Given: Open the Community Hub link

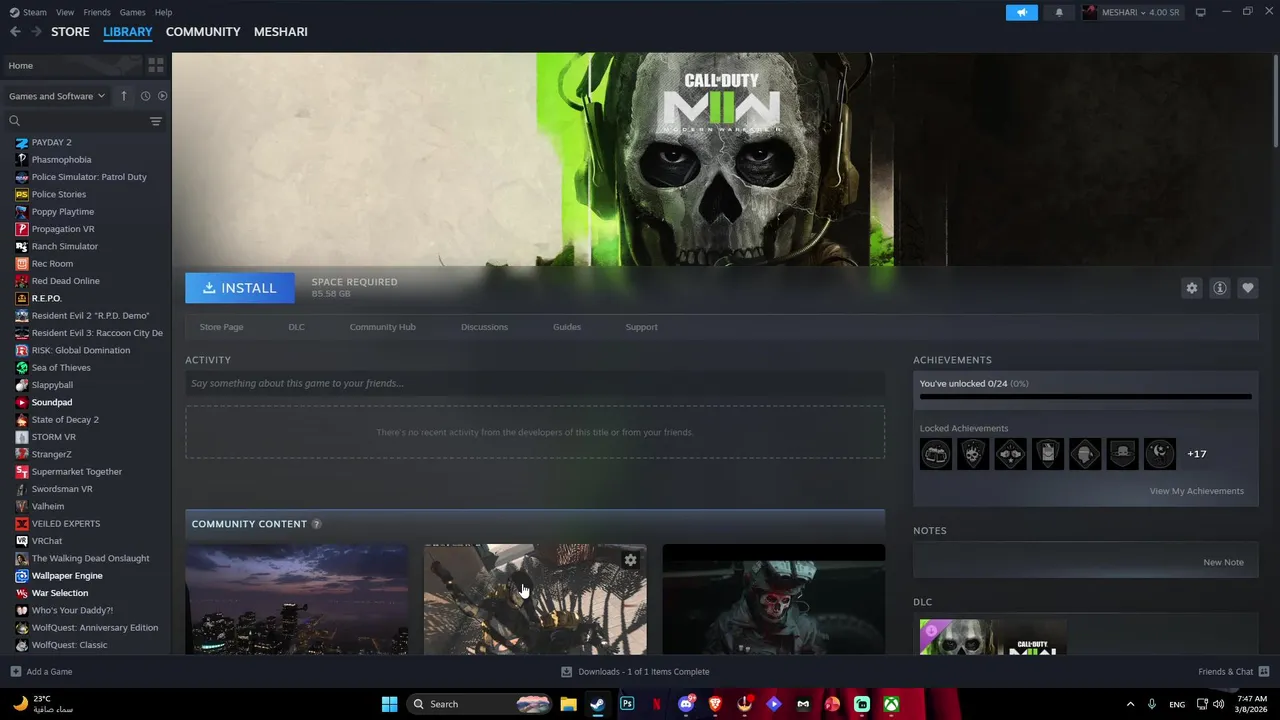Looking at the screenshot, I should pyautogui.click(x=382, y=327).
